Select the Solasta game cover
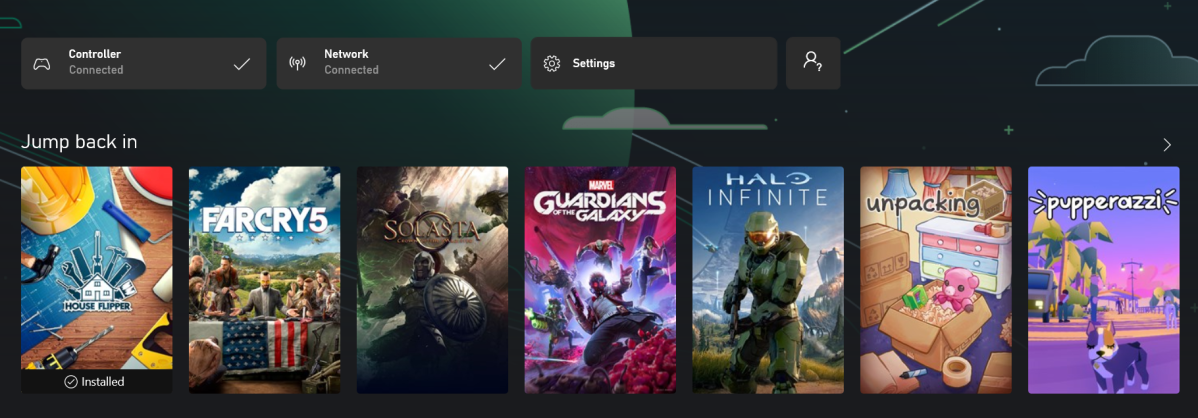The width and height of the screenshot is (1198, 418). pos(432,280)
